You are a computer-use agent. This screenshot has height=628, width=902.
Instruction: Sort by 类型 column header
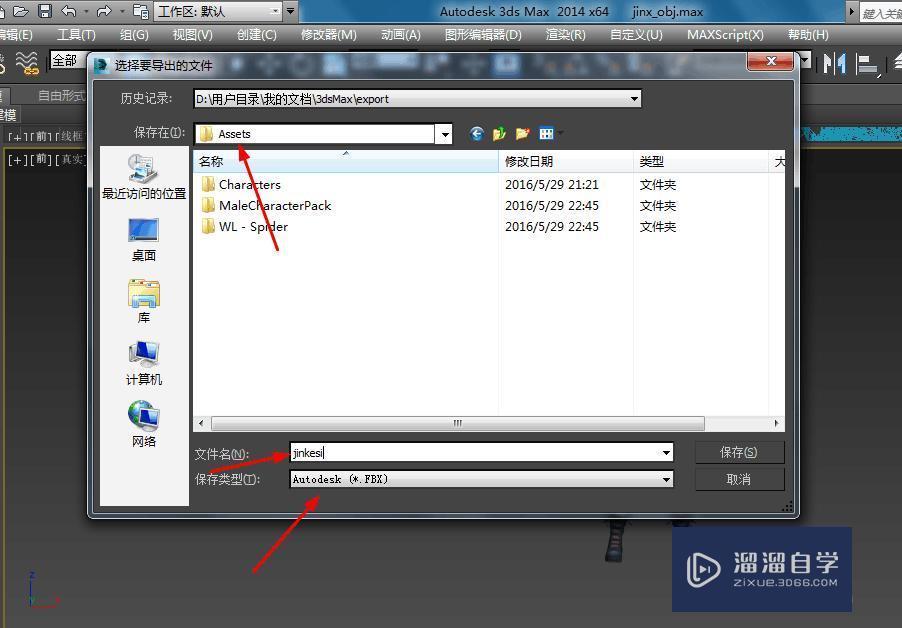click(701, 162)
